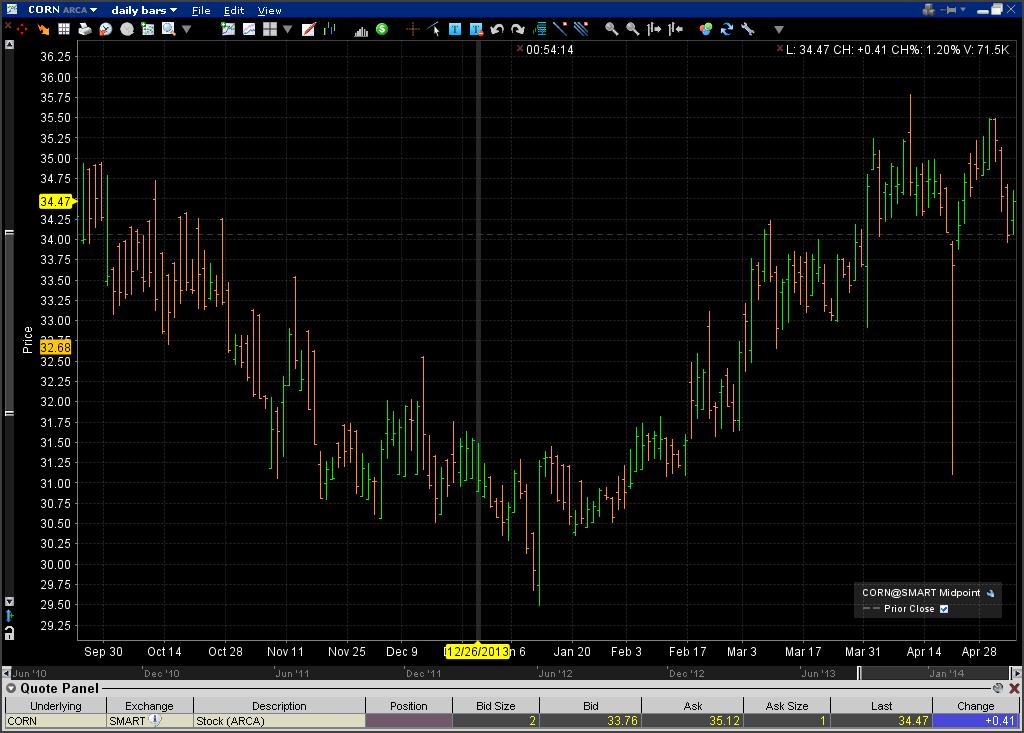
Task: Open the CORN ARCA symbol dropdown
Action: (62, 10)
